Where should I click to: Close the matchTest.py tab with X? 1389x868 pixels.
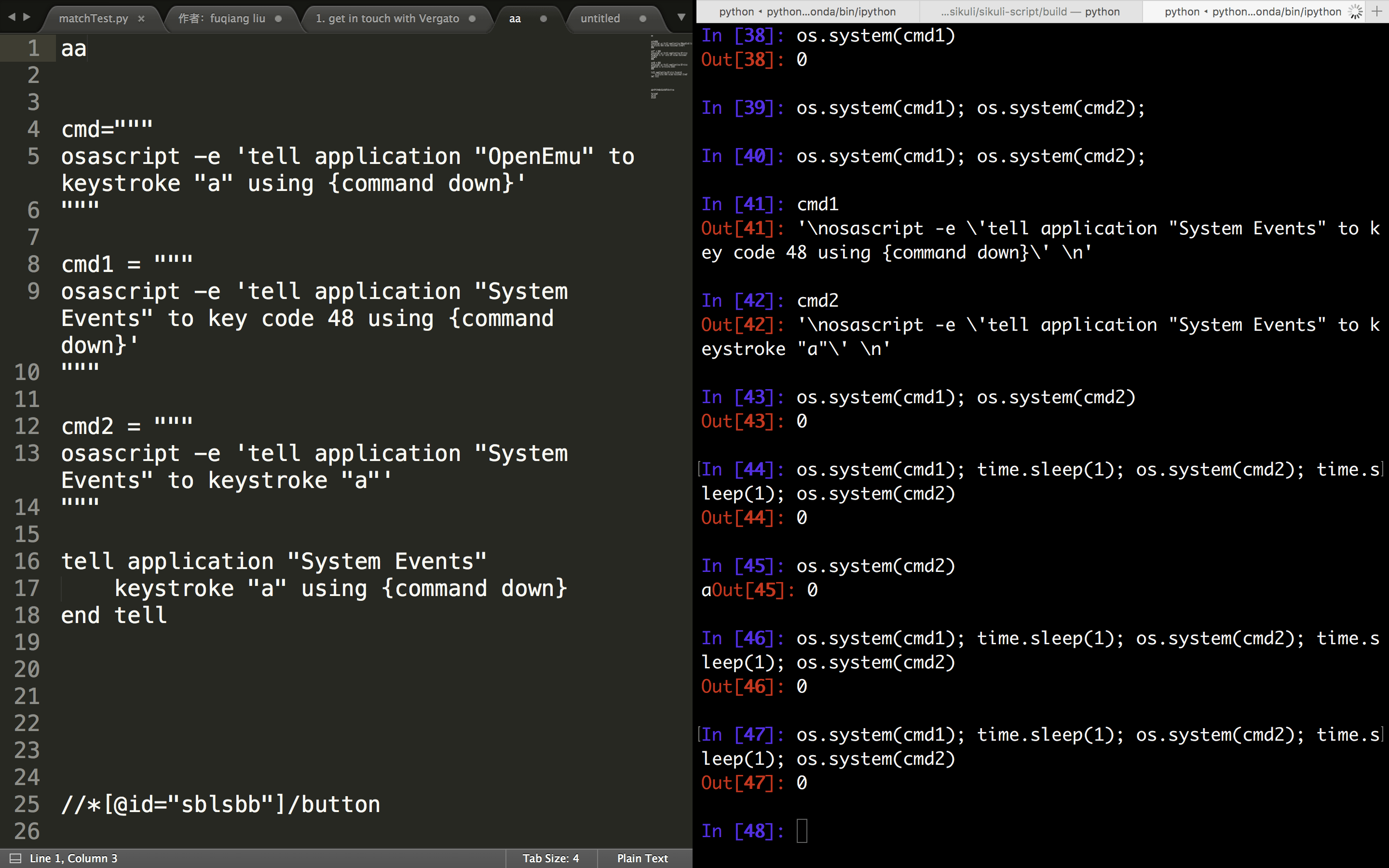coord(141,18)
